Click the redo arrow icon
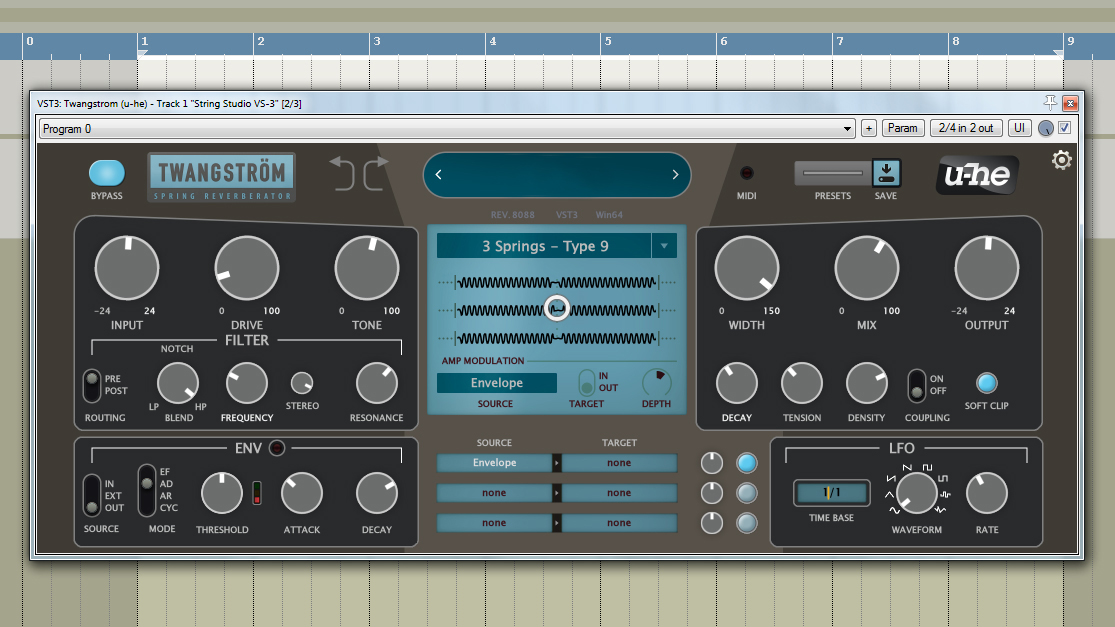Viewport: 1115px width, 627px height. 376,173
